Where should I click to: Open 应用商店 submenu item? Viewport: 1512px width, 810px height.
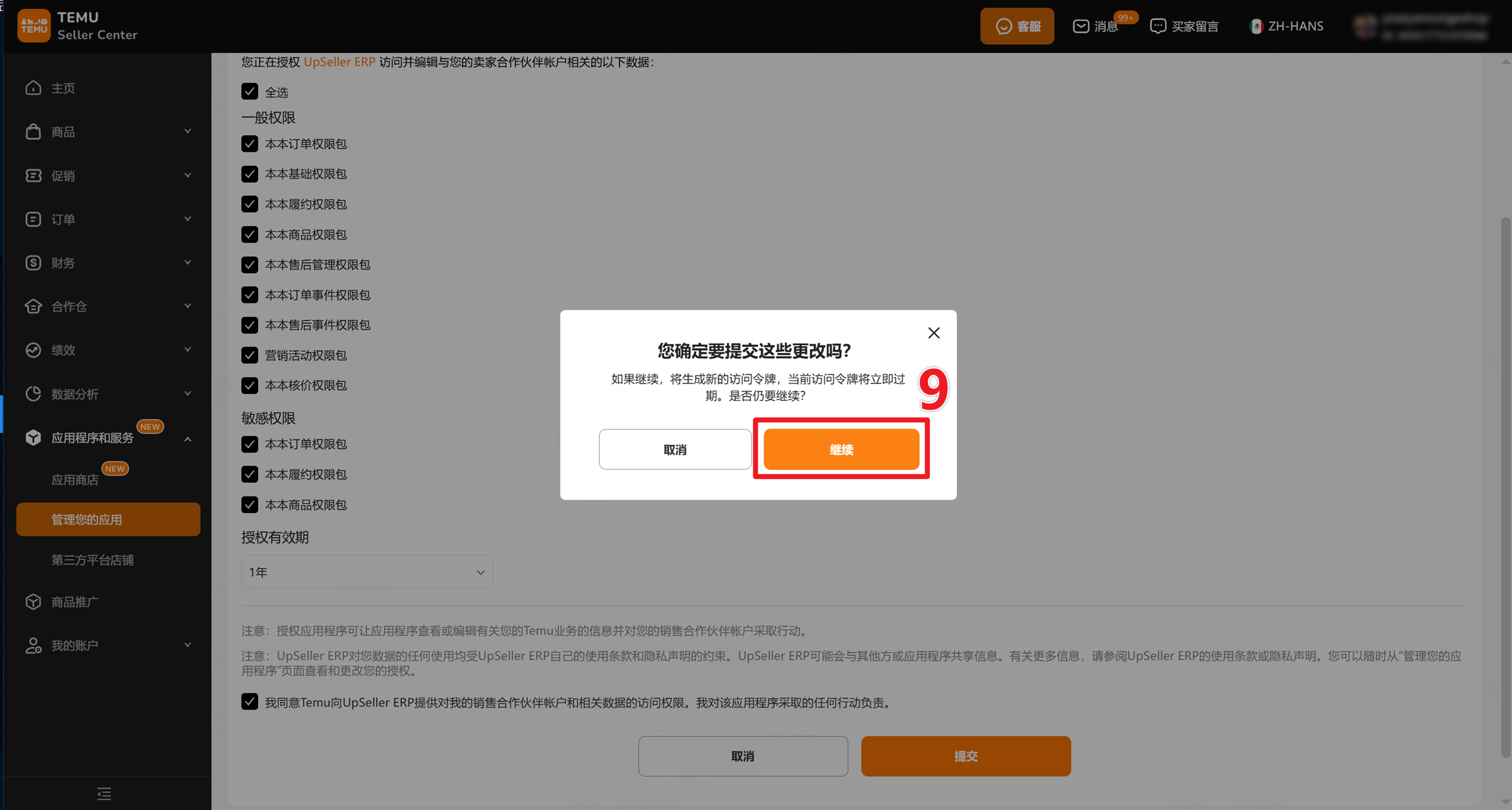tap(75, 480)
